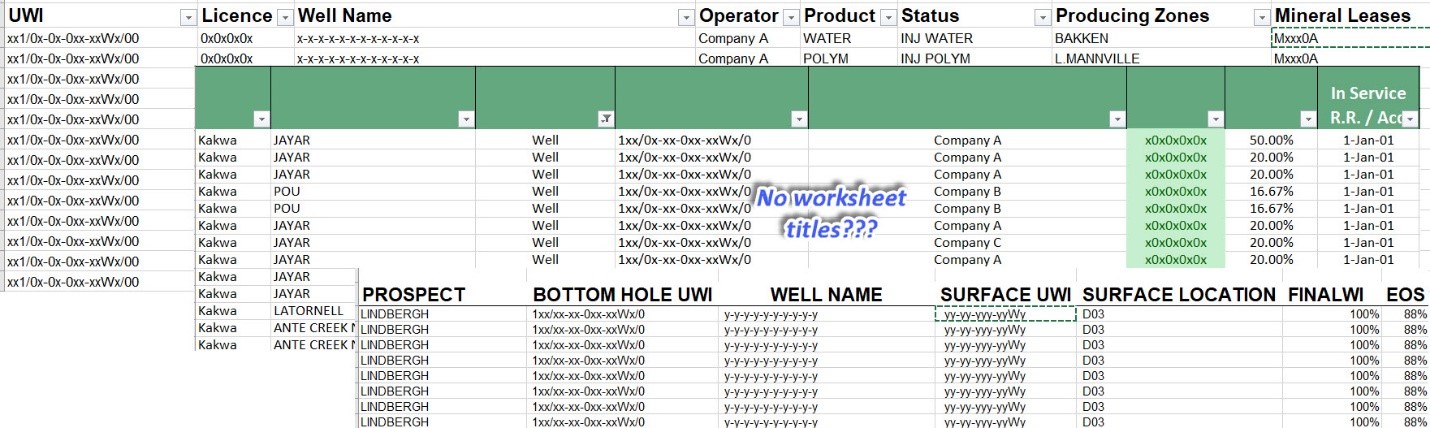Image resolution: width=1430 pixels, height=428 pixels.
Task: Select the LATORNELL cell
Action: [309, 311]
